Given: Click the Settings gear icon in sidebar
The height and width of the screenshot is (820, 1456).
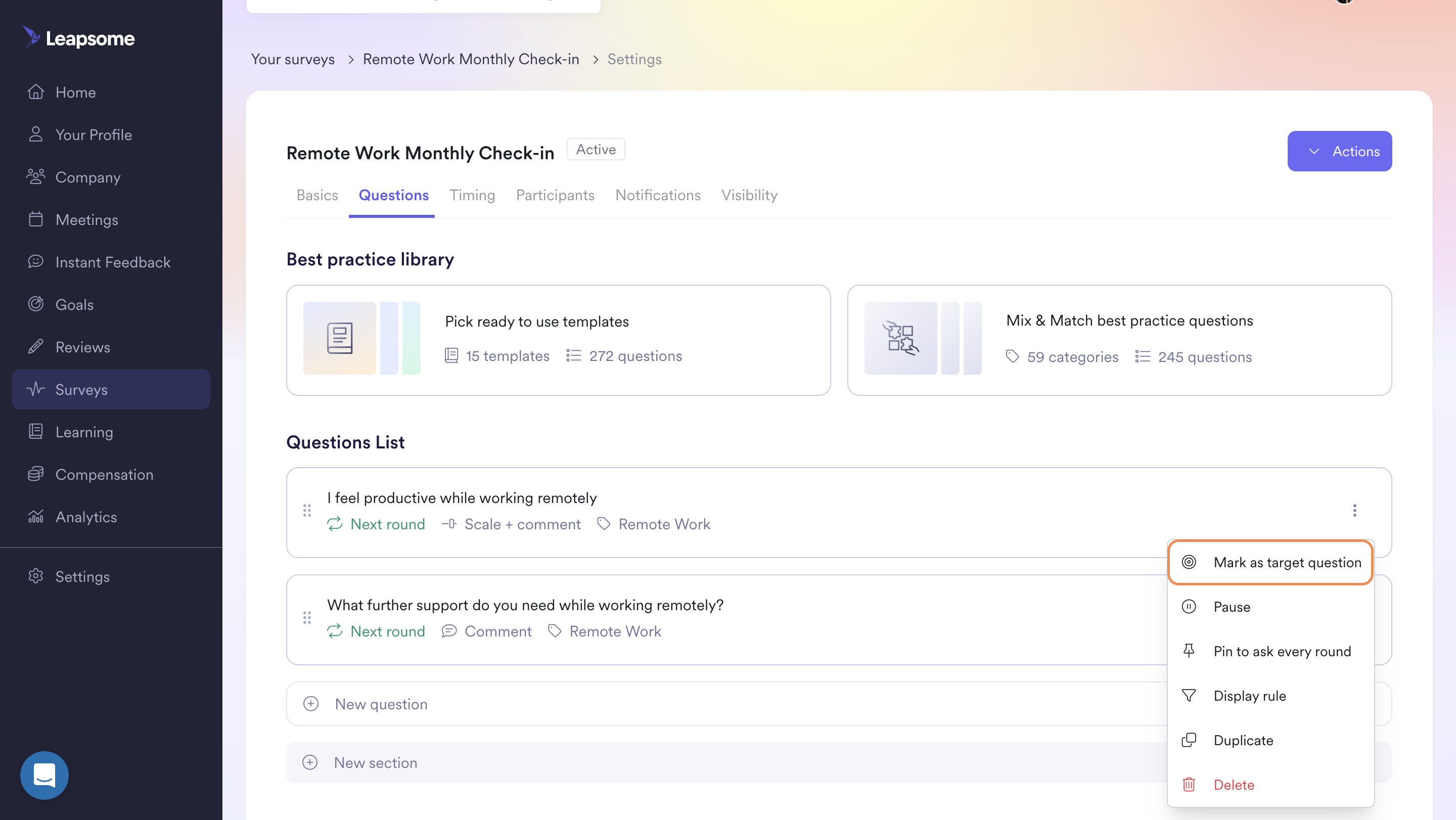Looking at the screenshot, I should tap(35, 576).
